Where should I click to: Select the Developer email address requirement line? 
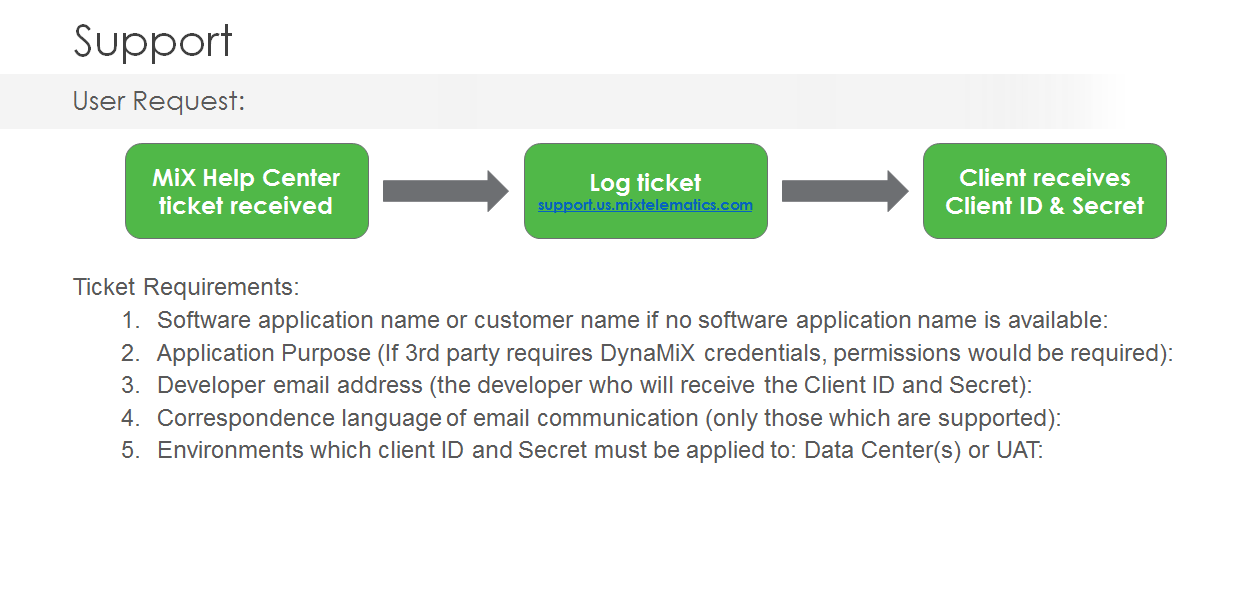point(594,385)
